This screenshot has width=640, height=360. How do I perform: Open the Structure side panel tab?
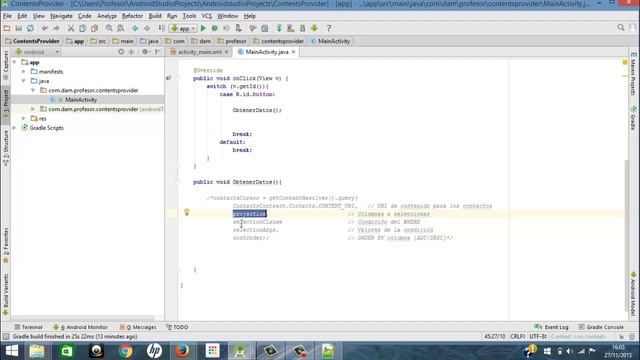coord(6,147)
